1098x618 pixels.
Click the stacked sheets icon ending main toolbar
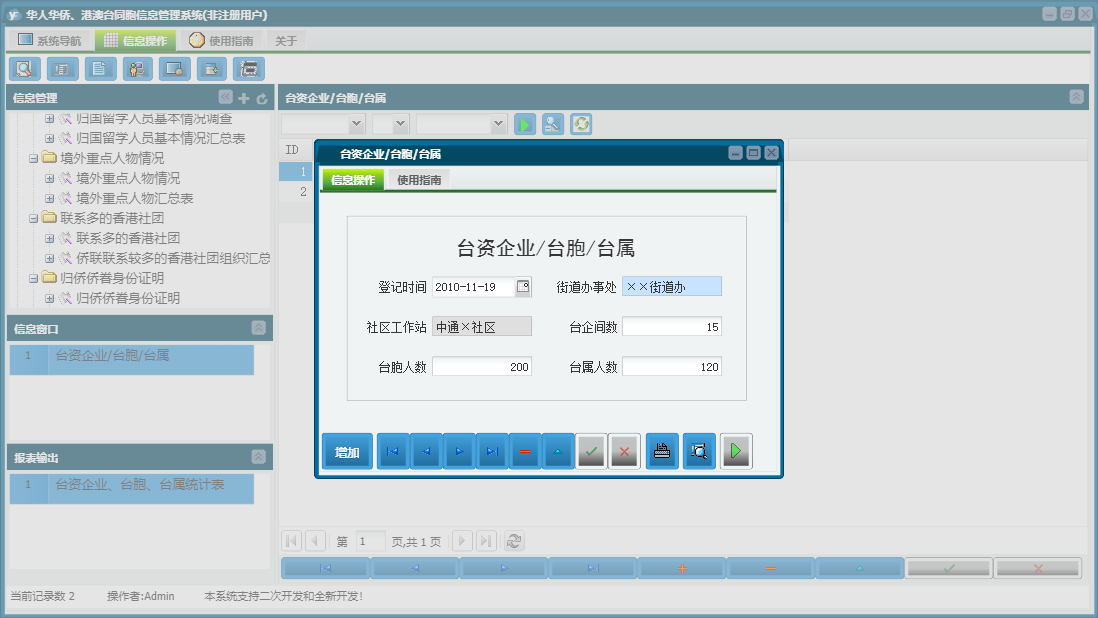pyautogui.click(x=249, y=69)
